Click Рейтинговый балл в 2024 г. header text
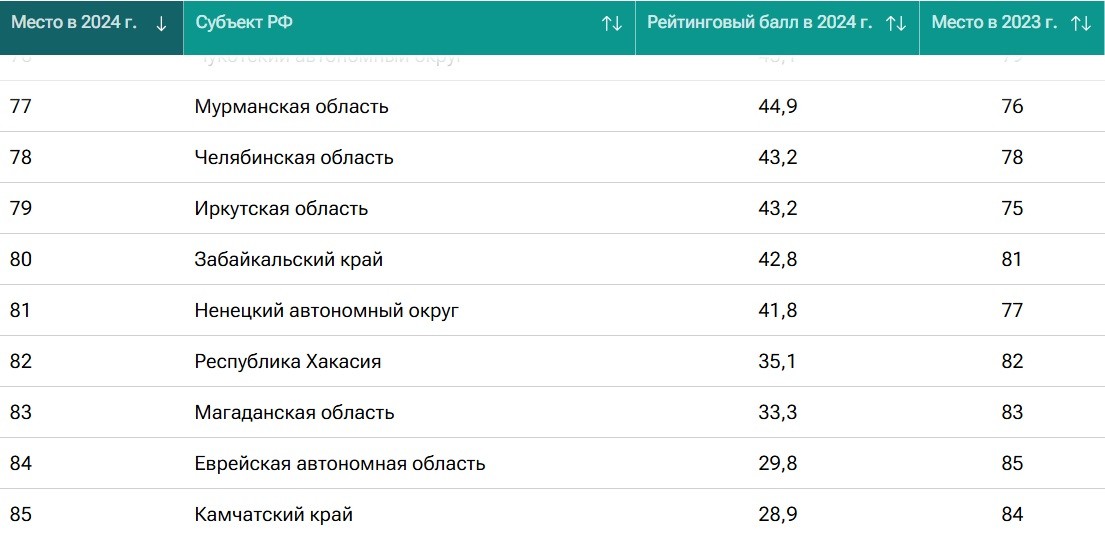 pyautogui.click(x=760, y=23)
